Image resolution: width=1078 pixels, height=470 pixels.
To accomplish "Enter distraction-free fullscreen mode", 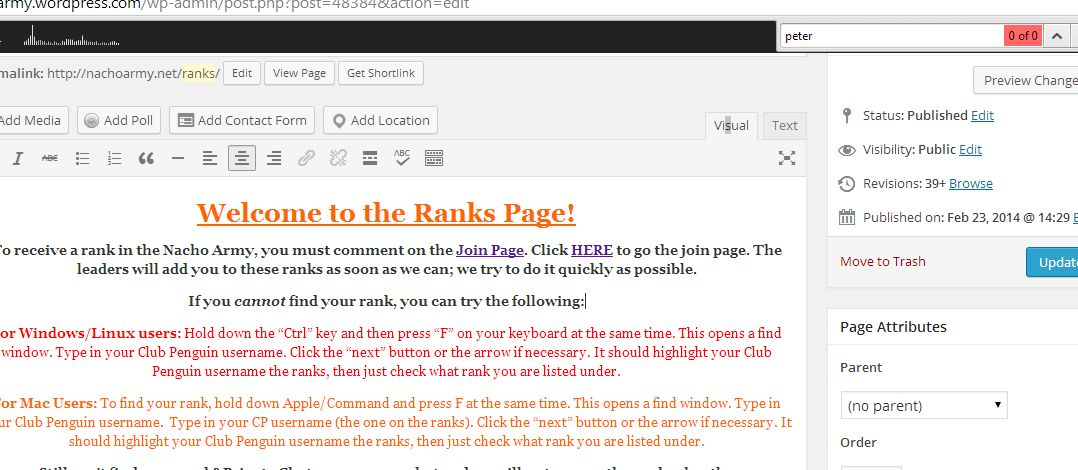I will click(x=787, y=158).
